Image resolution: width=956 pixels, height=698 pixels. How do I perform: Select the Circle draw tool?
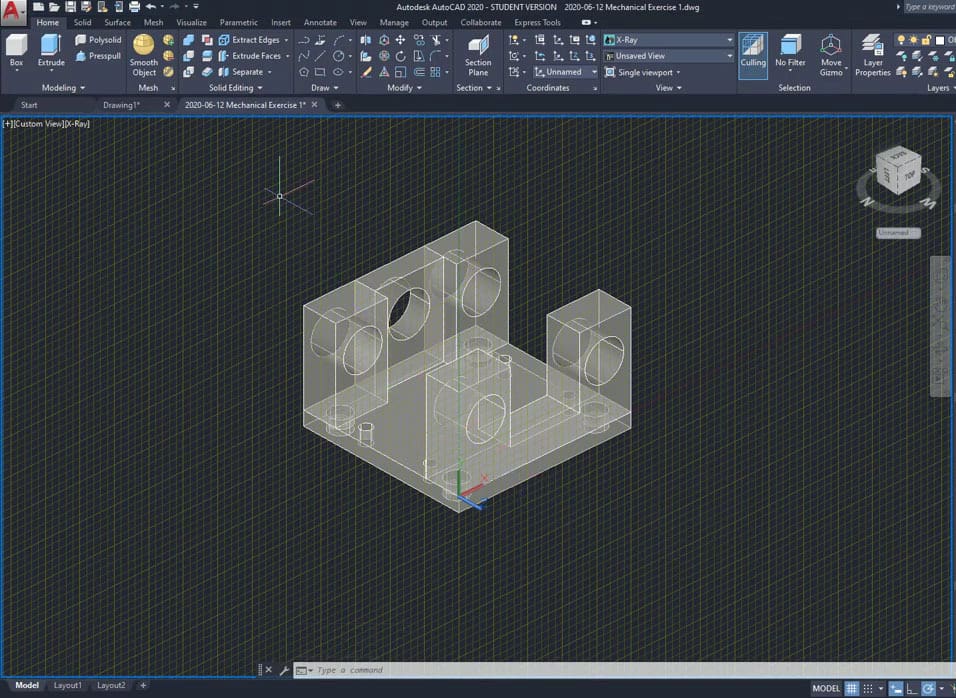coord(338,55)
